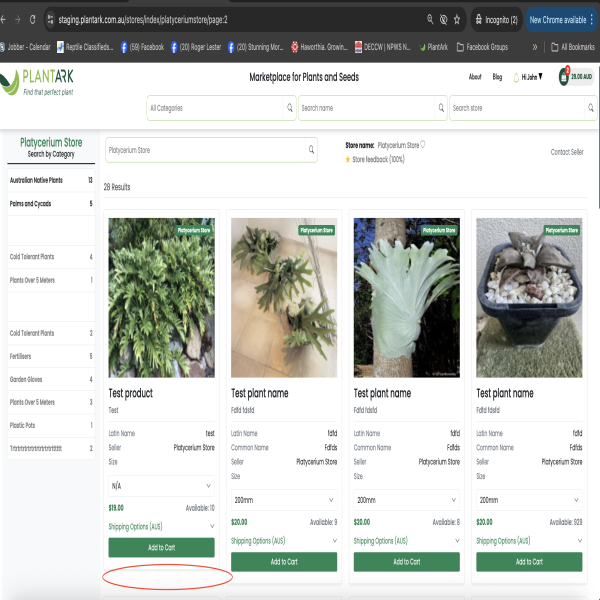This screenshot has height=600, width=600.
Task: Click search icon in 'Search name' field
Action: [x=441, y=108]
